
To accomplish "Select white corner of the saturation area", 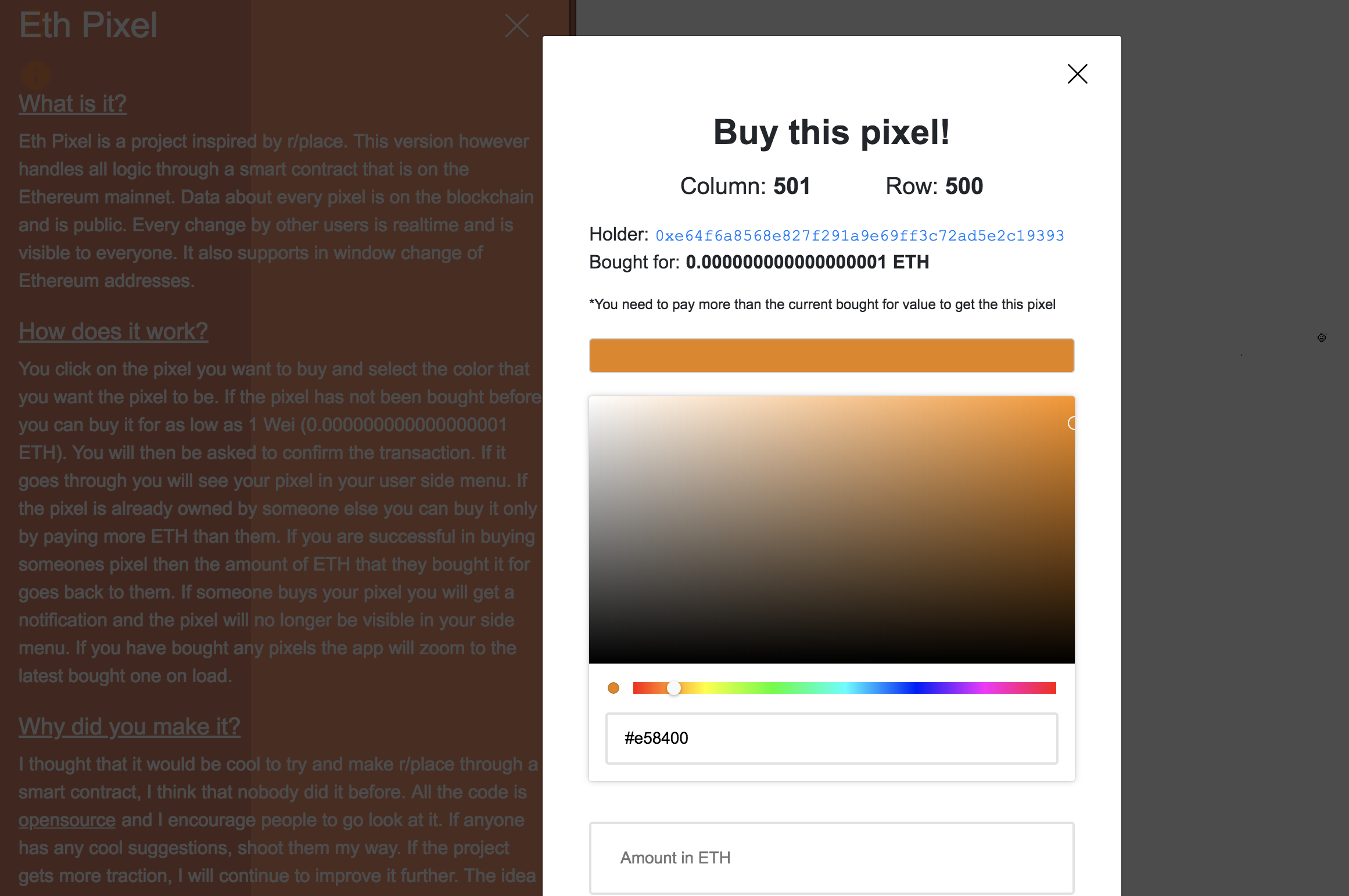I will point(592,399).
